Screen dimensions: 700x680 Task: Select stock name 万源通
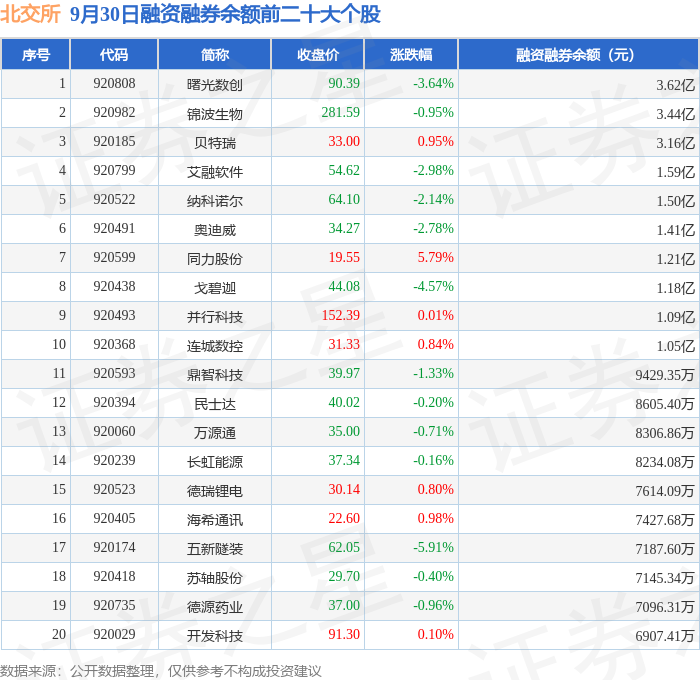[x=215, y=433]
